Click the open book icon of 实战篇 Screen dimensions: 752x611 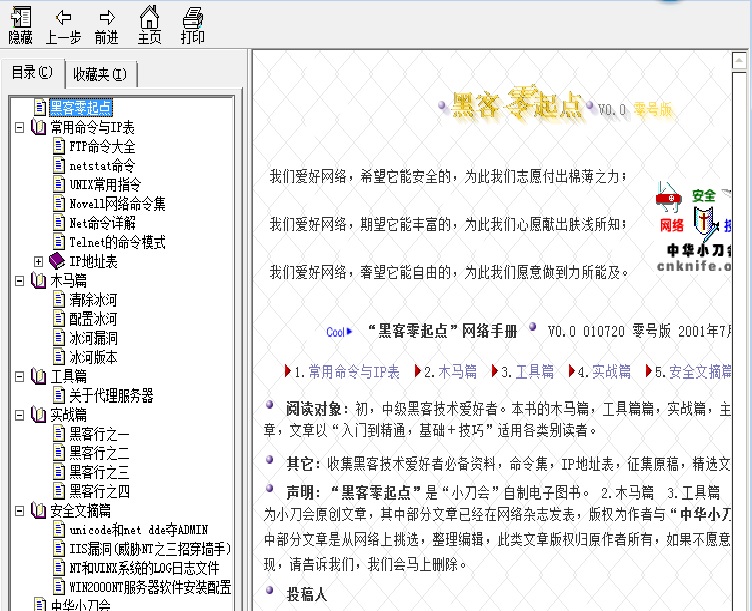(38, 414)
